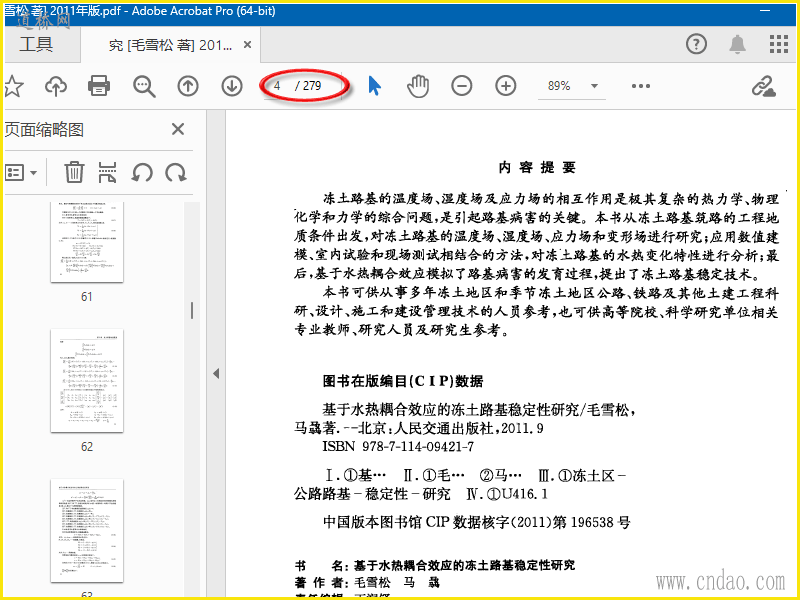The height and width of the screenshot is (600, 800).
Task: Zoom in with the plus button
Action: 506,86
